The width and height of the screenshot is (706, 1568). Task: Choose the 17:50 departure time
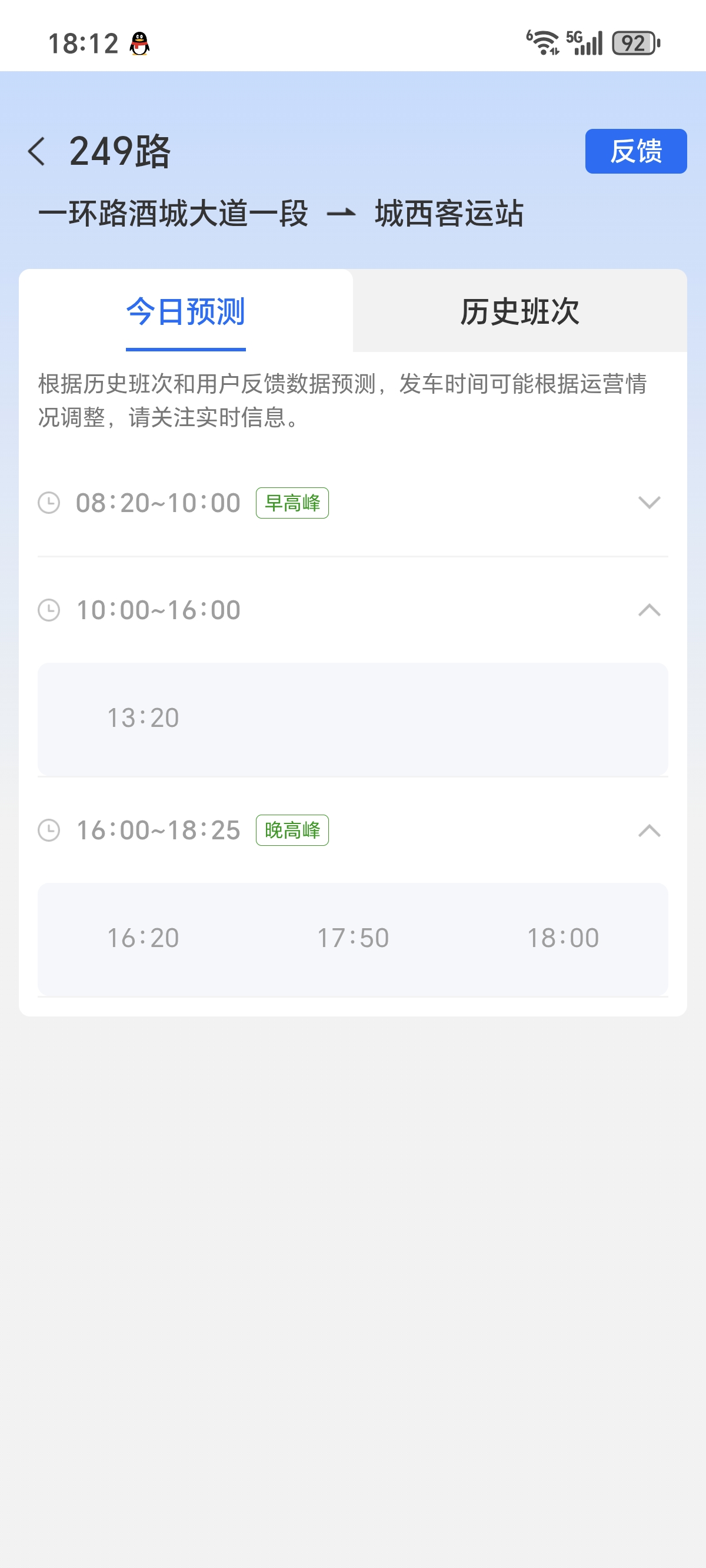tap(353, 938)
